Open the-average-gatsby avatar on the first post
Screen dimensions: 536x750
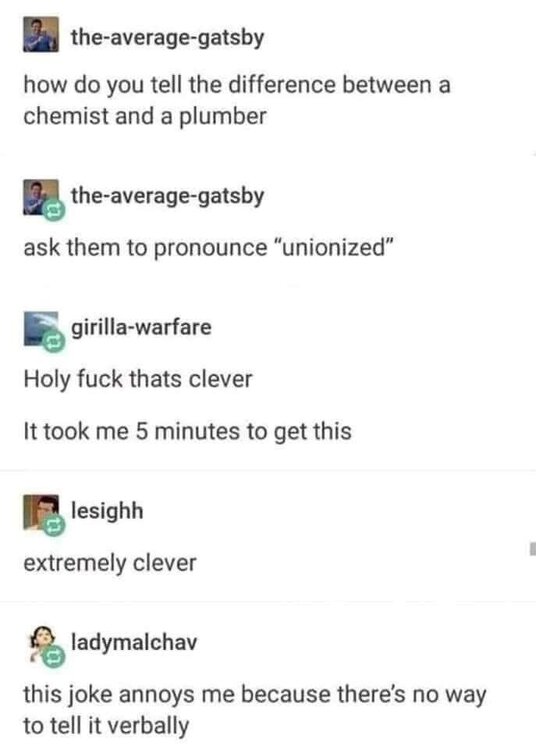pos(41,34)
